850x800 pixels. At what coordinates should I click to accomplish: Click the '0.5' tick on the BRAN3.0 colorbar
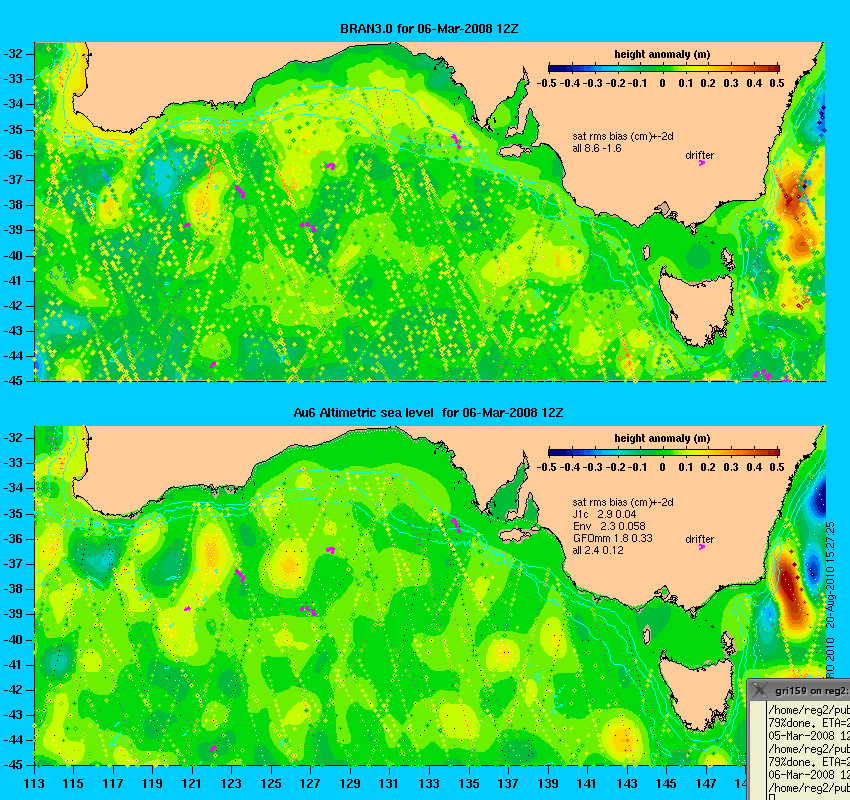tap(777, 83)
